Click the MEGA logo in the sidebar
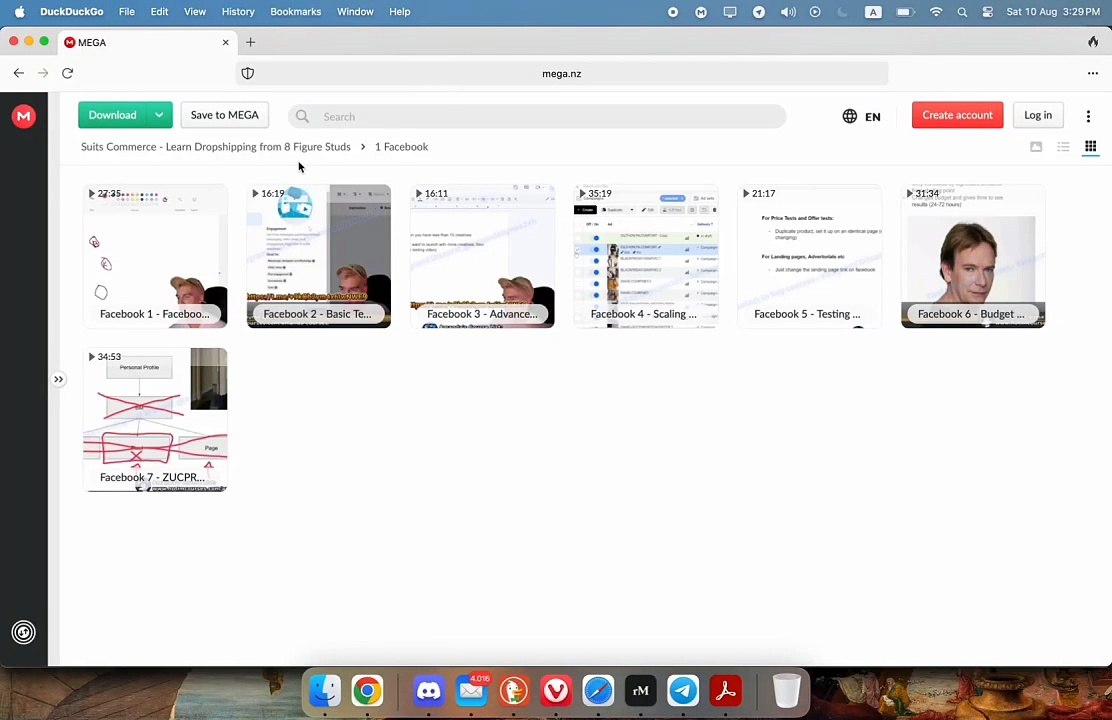The image size is (1112, 720). pos(23,116)
